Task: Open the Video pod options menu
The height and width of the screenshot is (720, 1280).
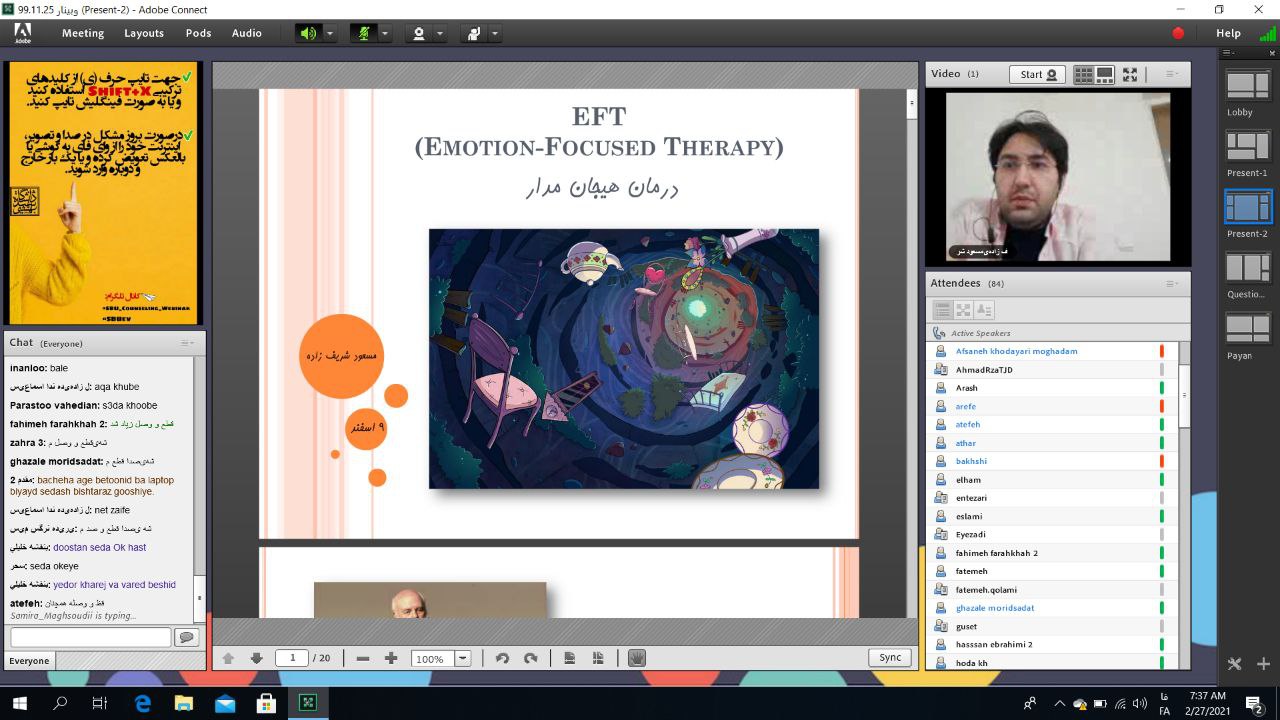Action: 1171,74
